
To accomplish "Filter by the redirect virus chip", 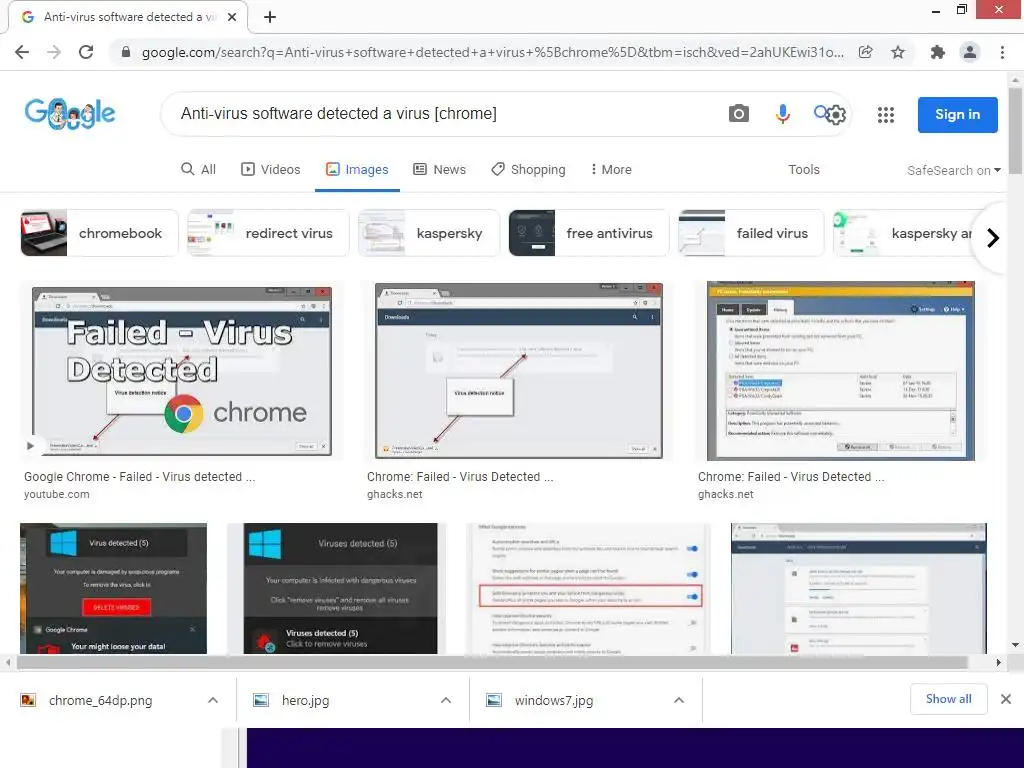I will tap(268, 233).
